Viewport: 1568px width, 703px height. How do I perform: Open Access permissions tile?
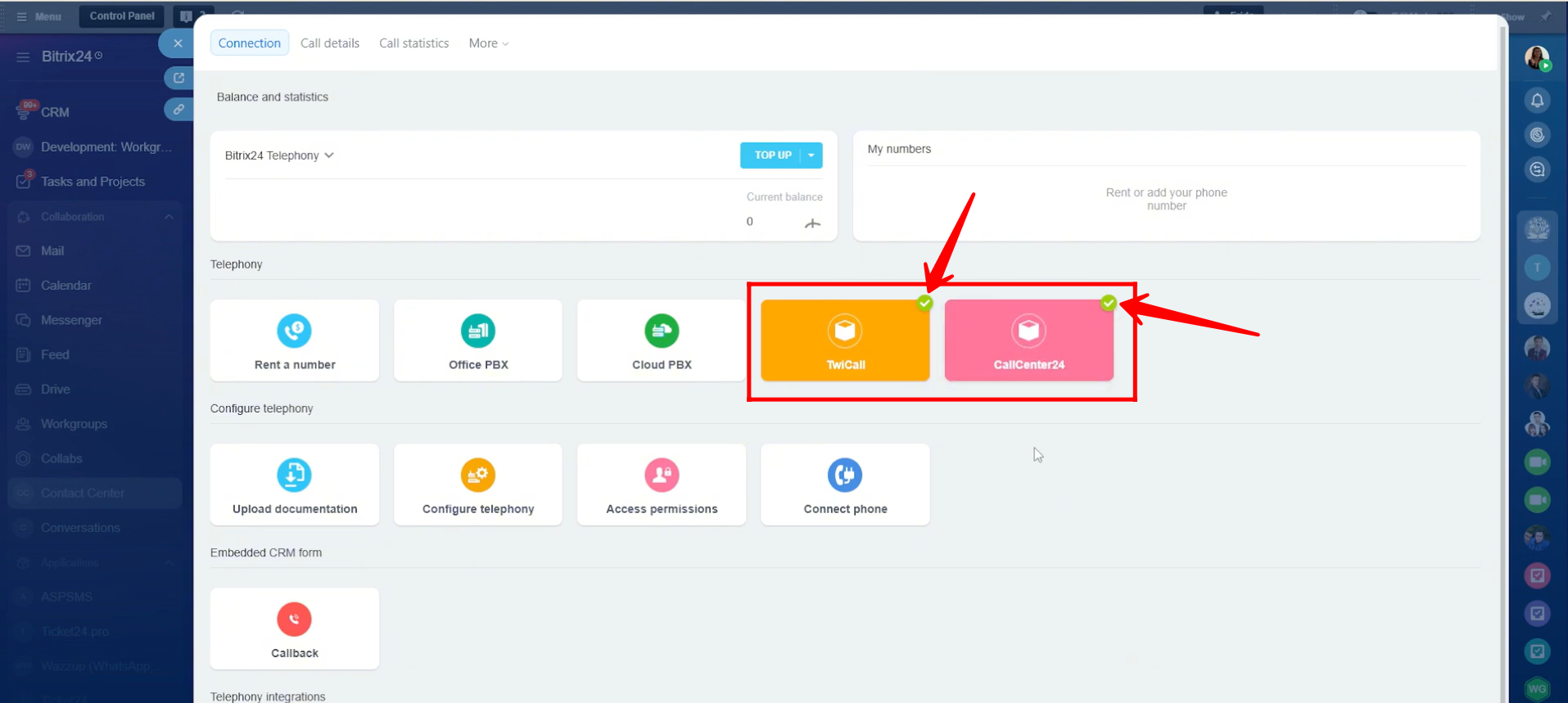coord(662,484)
